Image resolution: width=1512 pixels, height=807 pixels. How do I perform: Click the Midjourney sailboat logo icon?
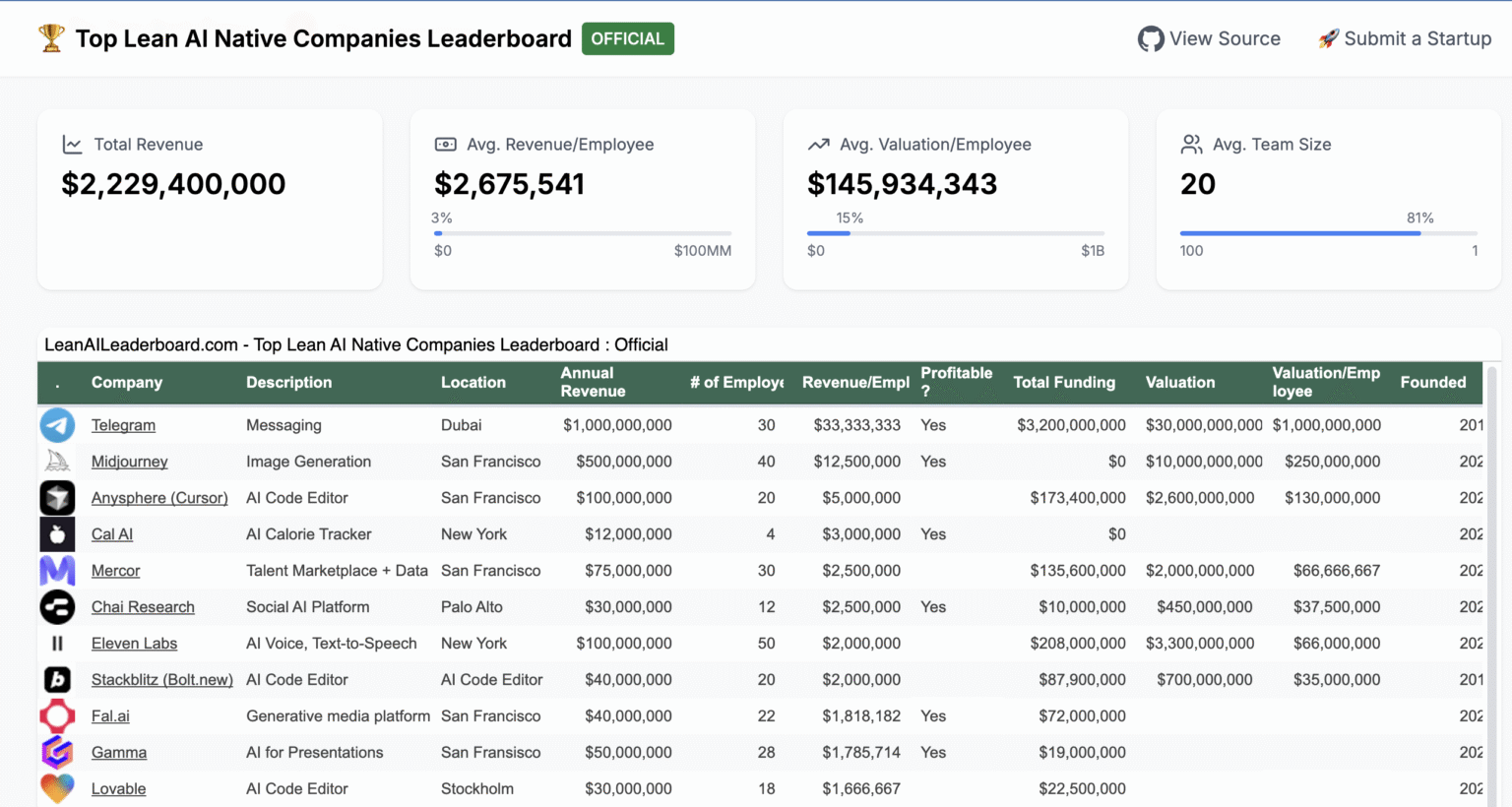tap(57, 462)
